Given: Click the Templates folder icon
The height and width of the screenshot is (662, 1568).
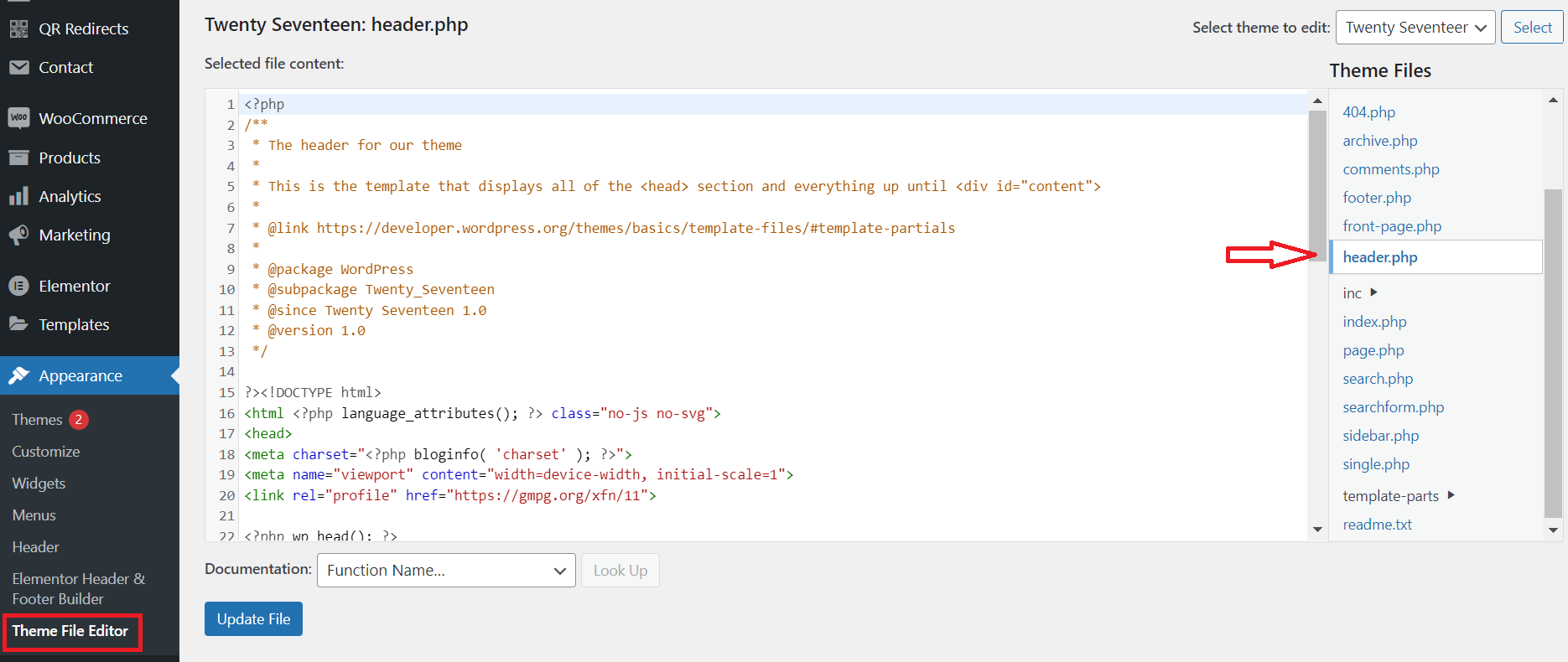Looking at the screenshot, I should coord(18,323).
